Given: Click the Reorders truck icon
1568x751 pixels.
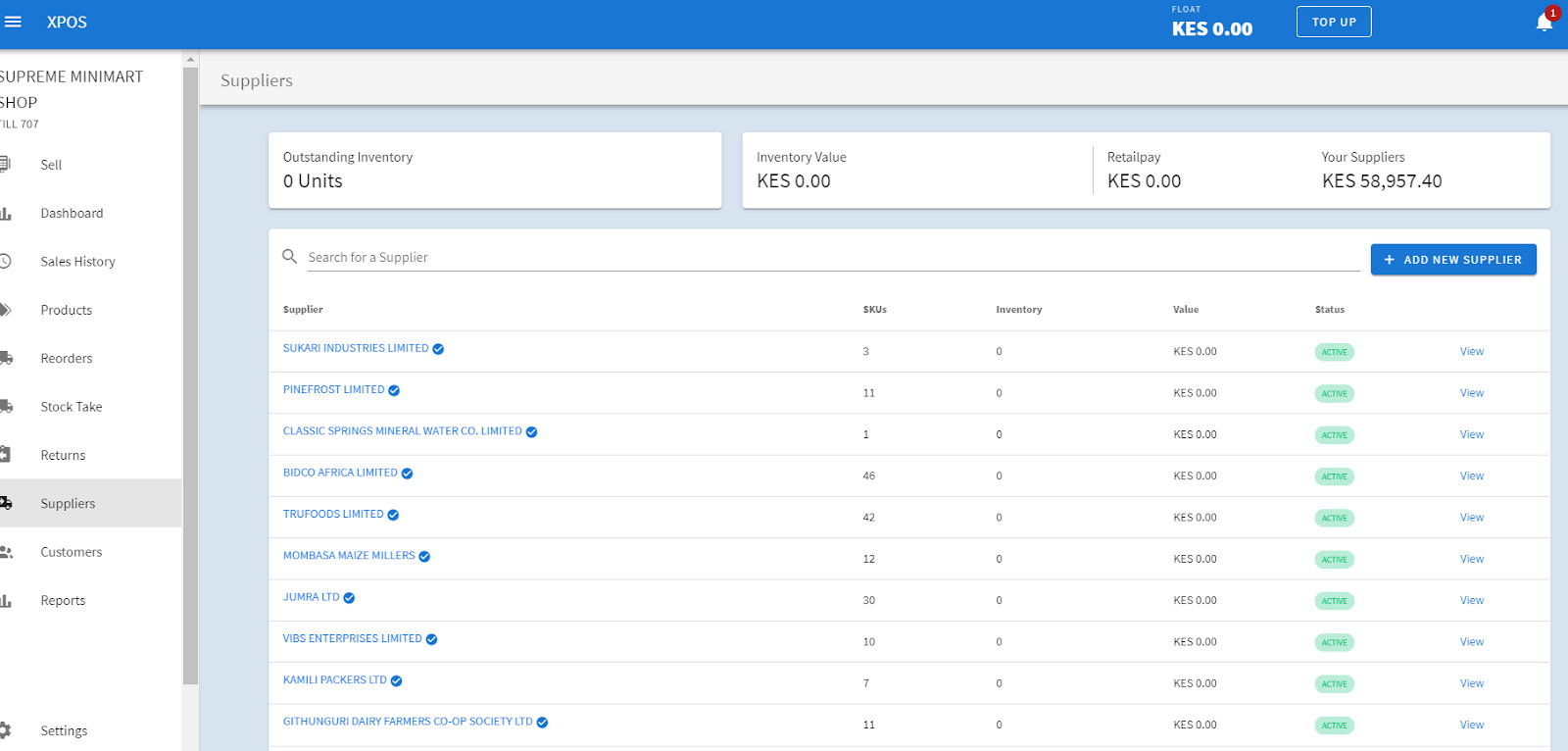Looking at the screenshot, I should click(x=5, y=358).
